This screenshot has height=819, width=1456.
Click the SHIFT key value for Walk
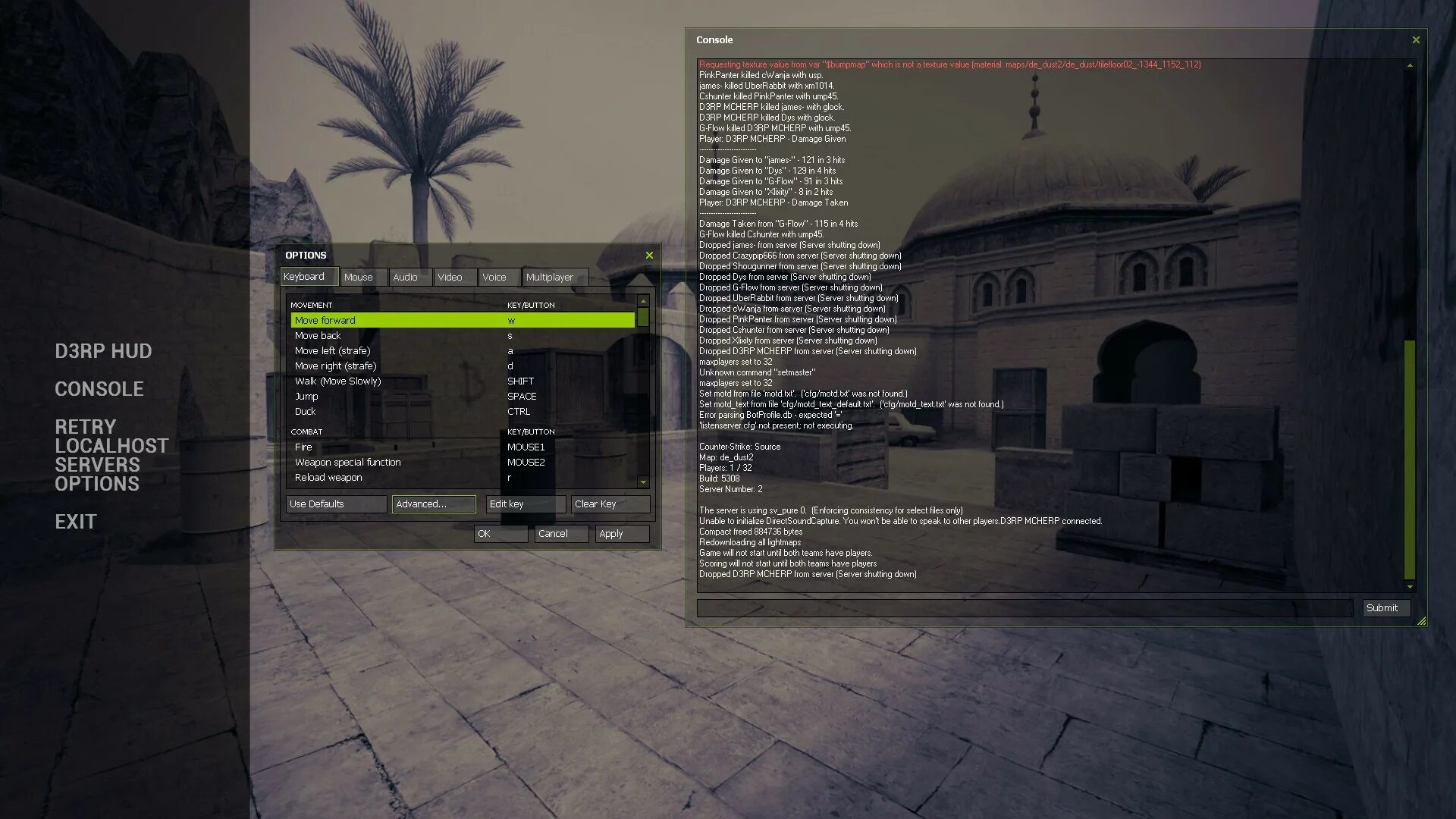click(520, 381)
